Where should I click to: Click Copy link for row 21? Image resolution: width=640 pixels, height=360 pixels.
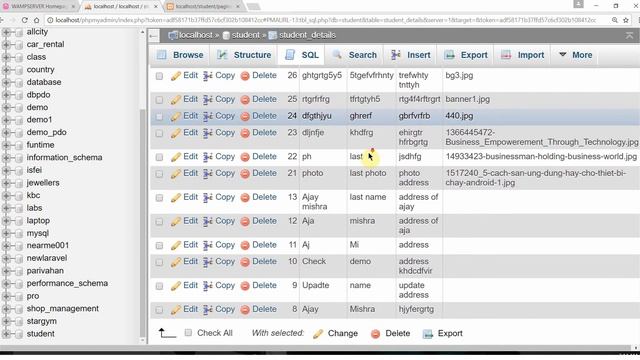(225, 173)
